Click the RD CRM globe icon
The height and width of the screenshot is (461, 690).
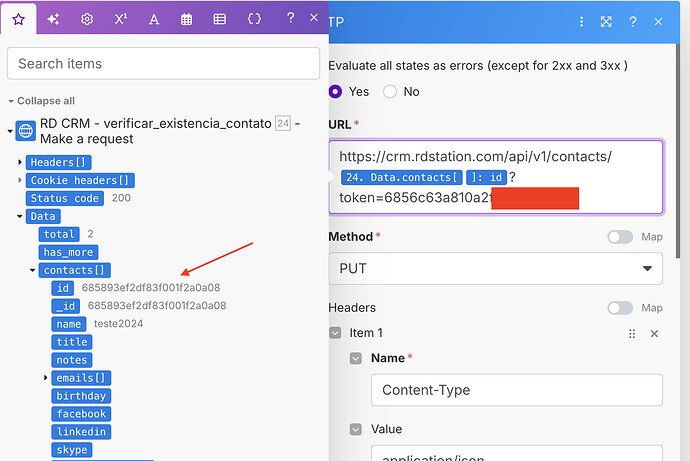pos(26,131)
